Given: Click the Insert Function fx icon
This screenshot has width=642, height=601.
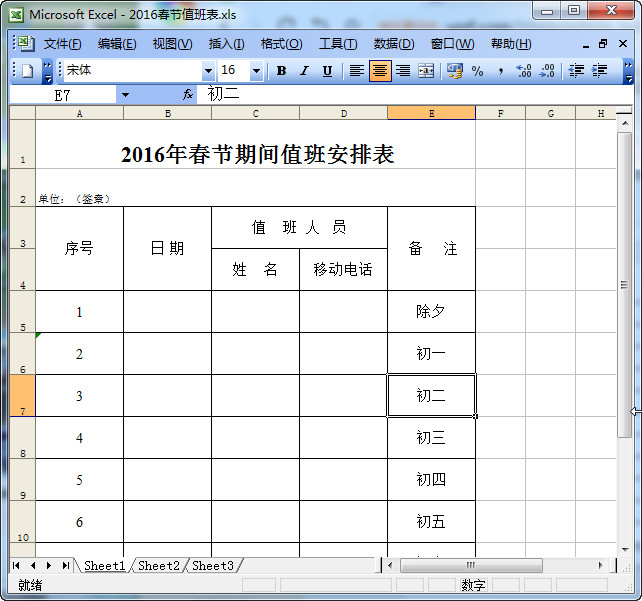Looking at the screenshot, I should point(188,95).
